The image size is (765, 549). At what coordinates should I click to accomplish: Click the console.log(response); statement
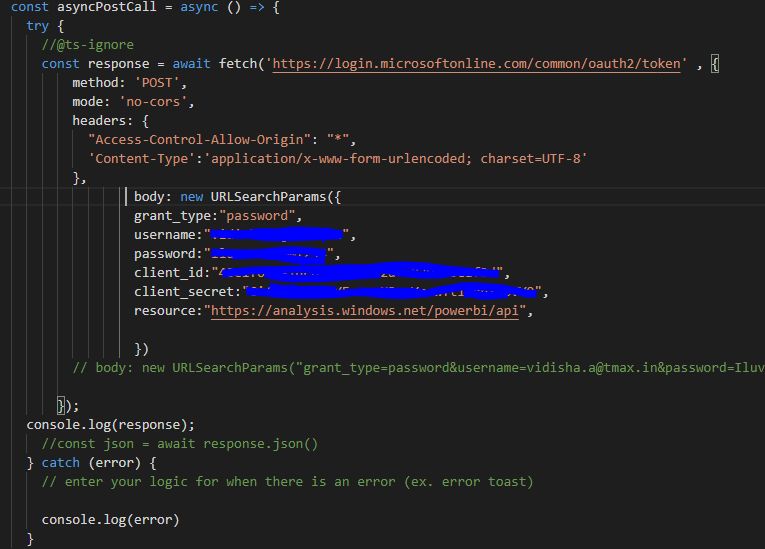(111, 425)
